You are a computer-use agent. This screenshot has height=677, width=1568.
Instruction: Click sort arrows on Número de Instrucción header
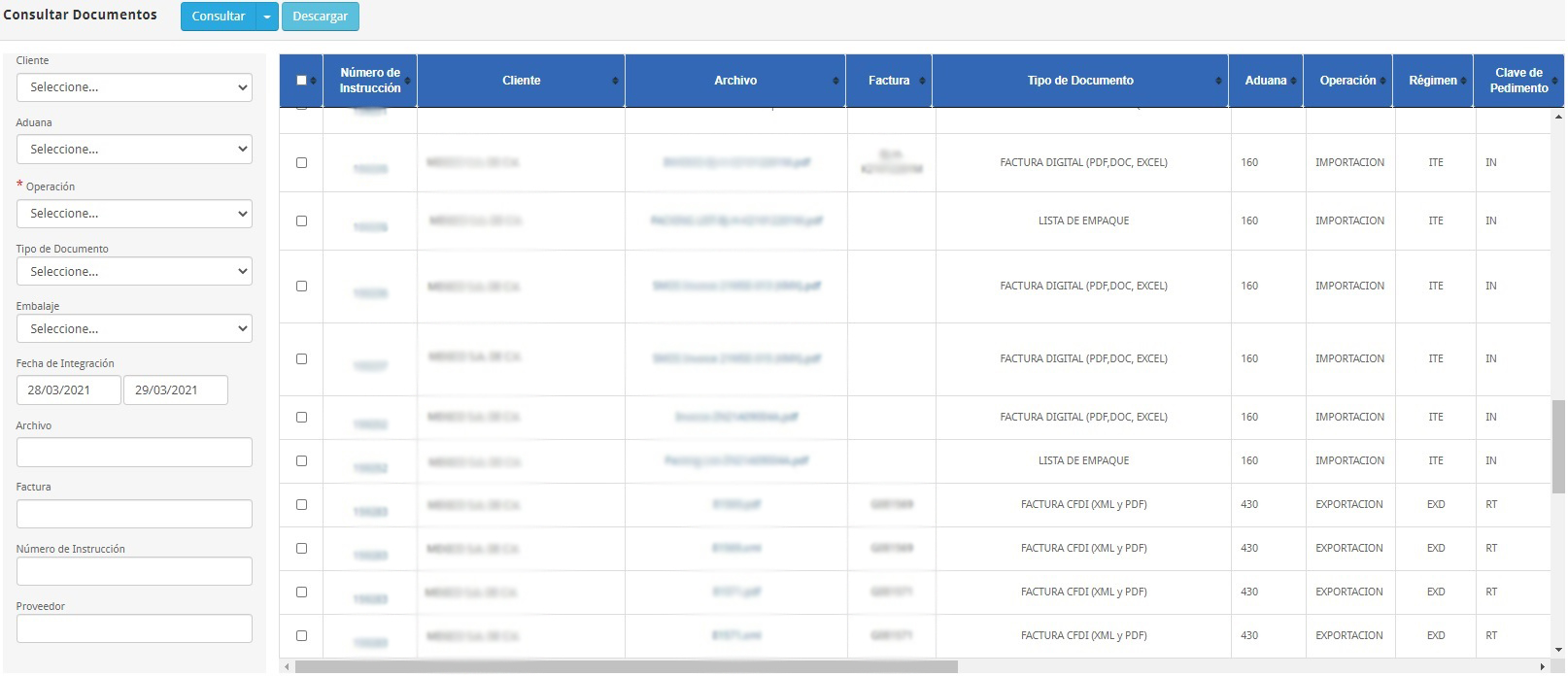[x=407, y=81]
